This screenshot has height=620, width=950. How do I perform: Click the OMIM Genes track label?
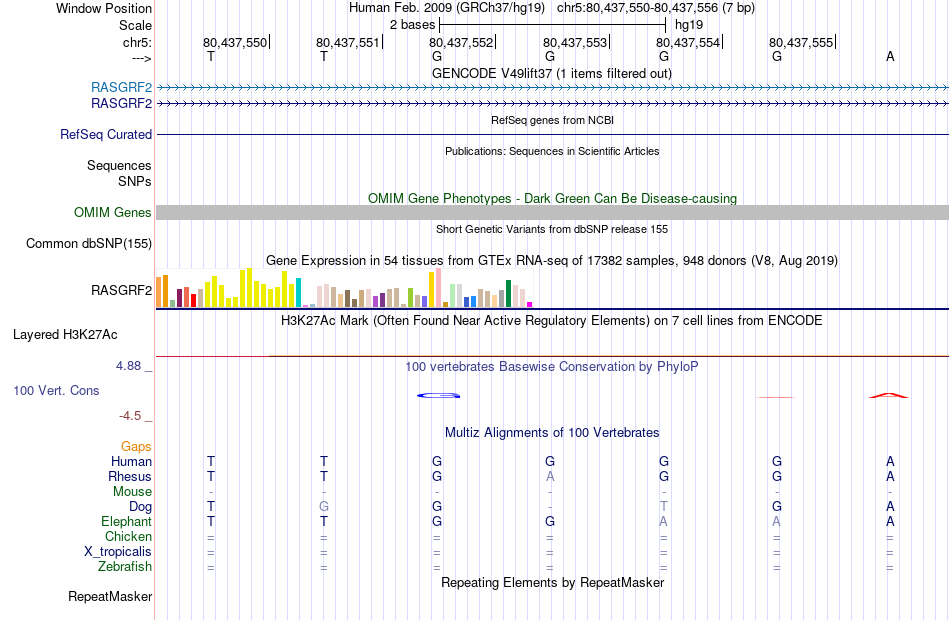tap(113, 212)
